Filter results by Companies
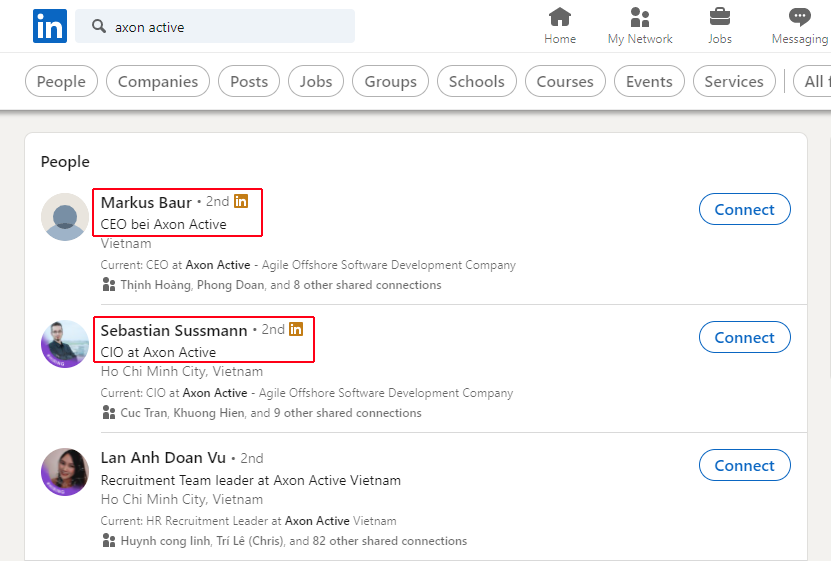Image resolution: width=831 pixels, height=561 pixels. 158,81
